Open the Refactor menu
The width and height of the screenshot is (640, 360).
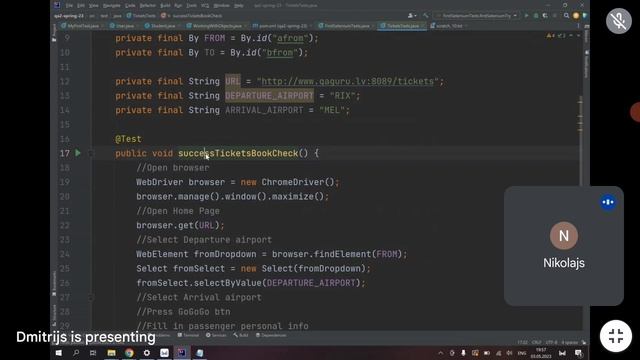148,6
